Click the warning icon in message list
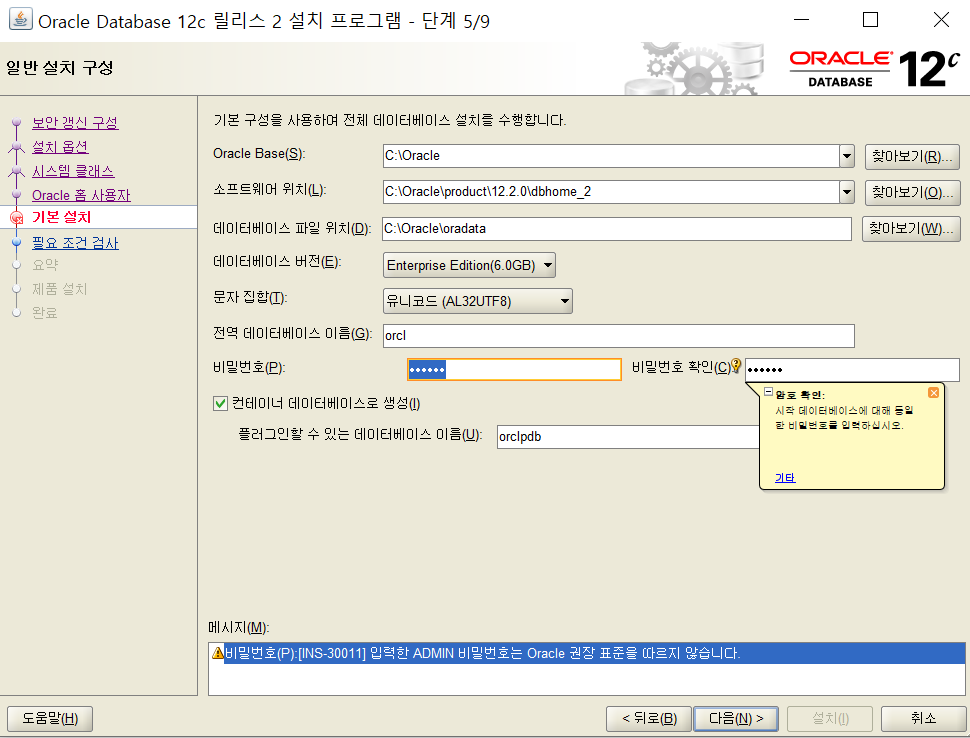Image resolution: width=970 pixels, height=738 pixels. tap(217, 652)
